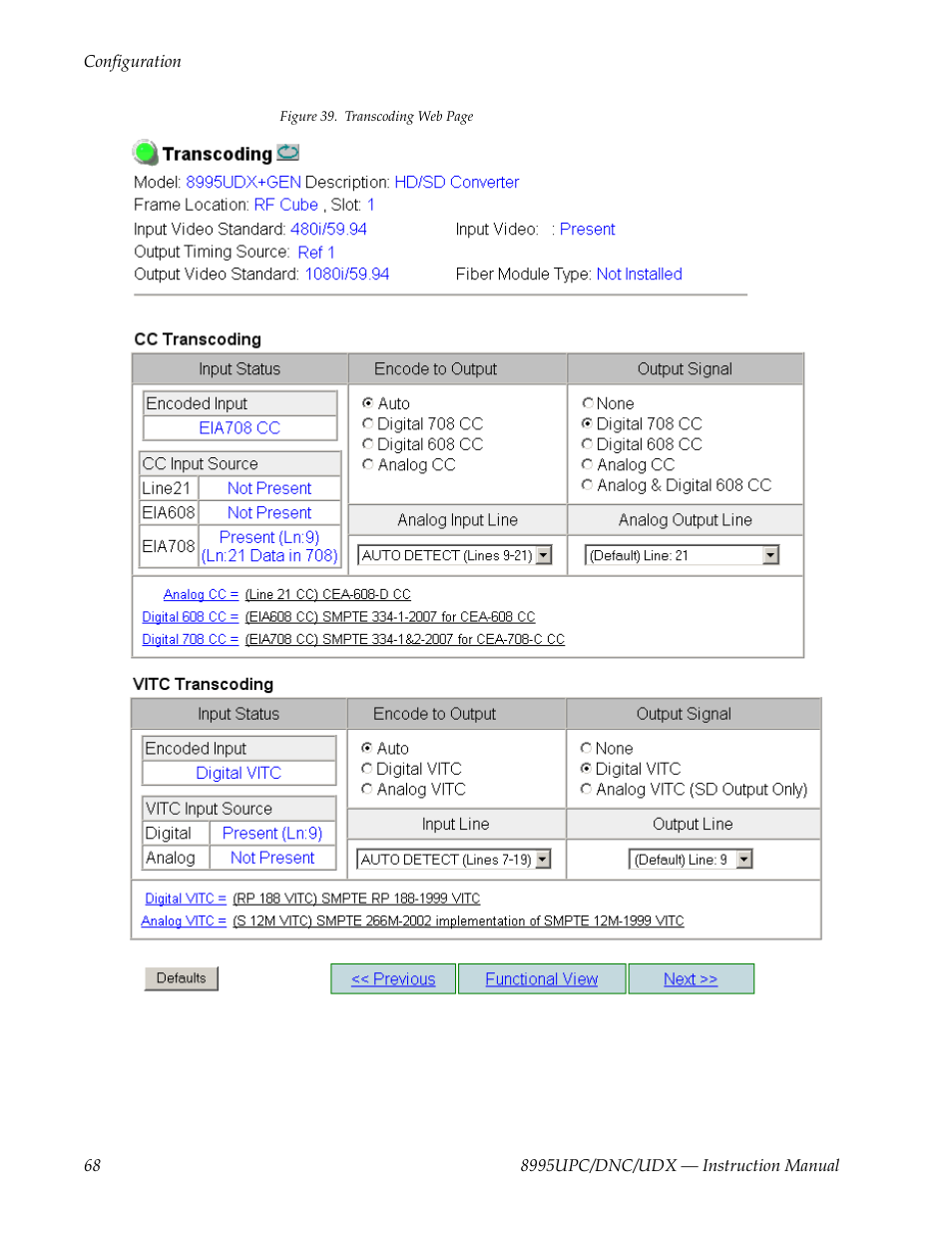
Task: Click the EIA708 CC encoded input value
Action: [239, 428]
